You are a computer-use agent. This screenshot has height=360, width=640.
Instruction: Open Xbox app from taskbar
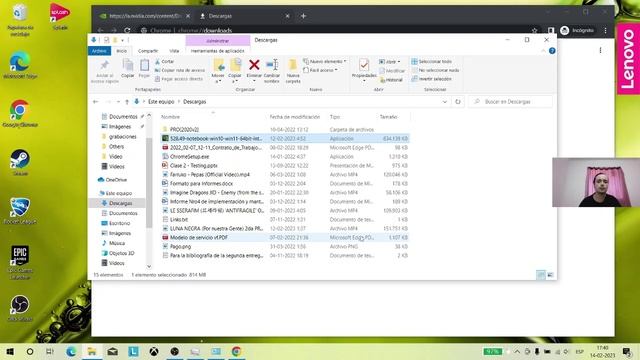pos(154,351)
